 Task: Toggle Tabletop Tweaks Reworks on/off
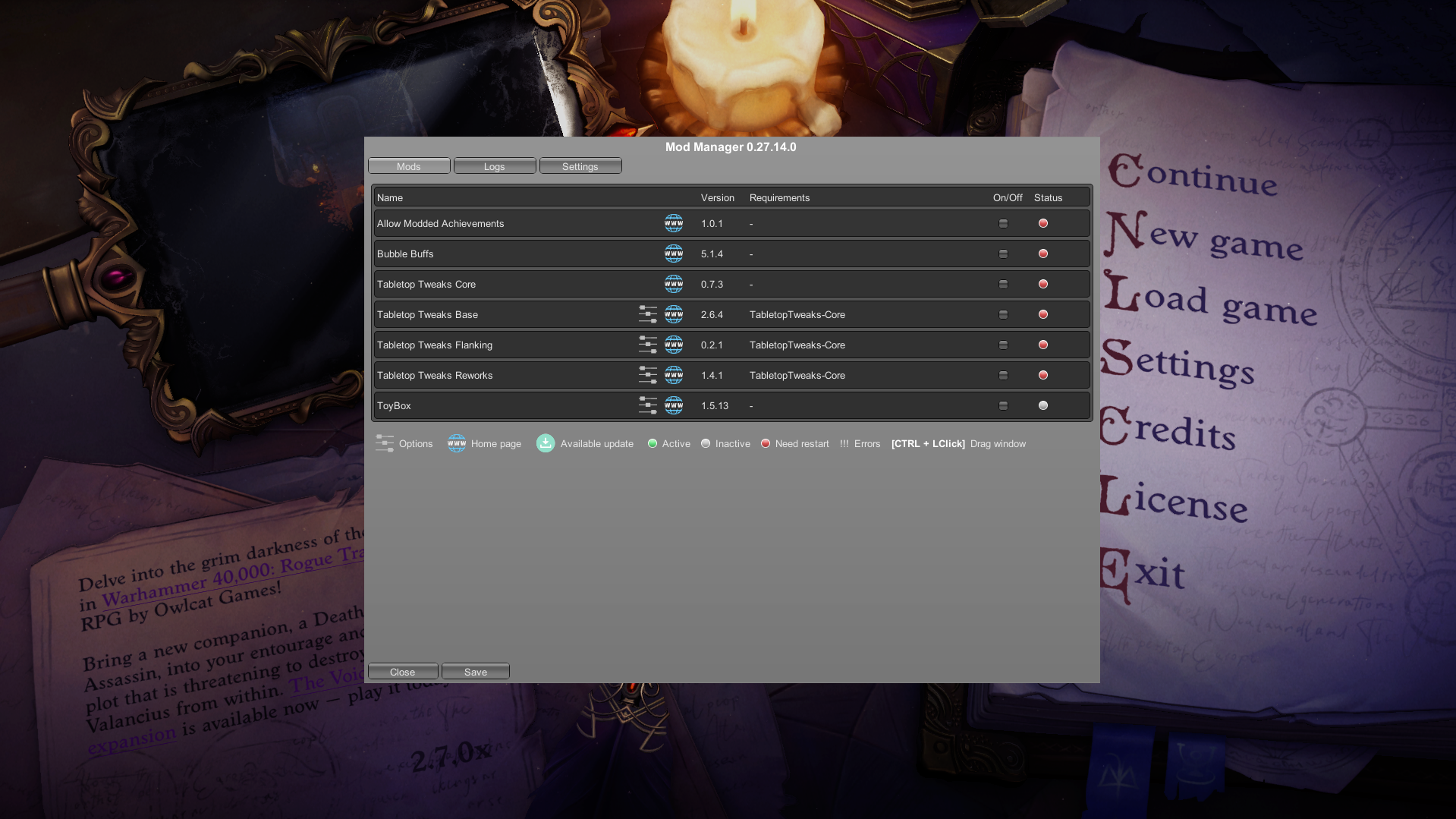click(1003, 376)
